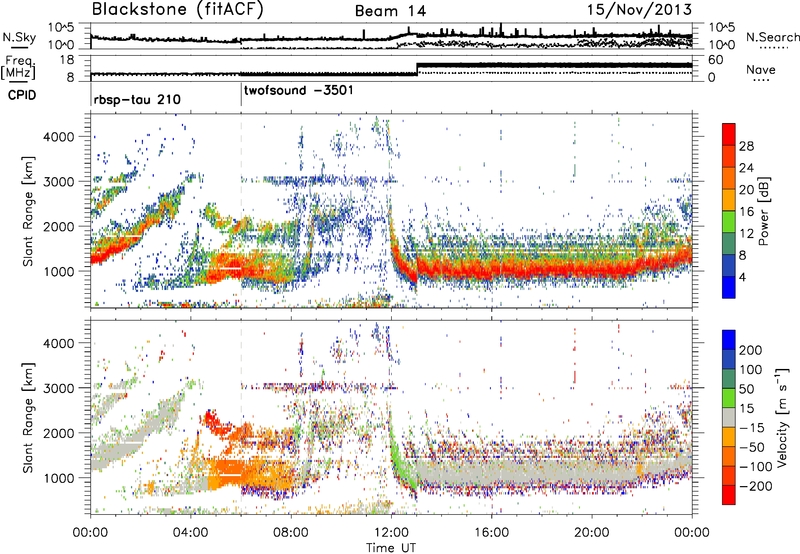Click the 'Time UT' axis label
The height and width of the screenshot is (554, 800).
click(391, 547)
